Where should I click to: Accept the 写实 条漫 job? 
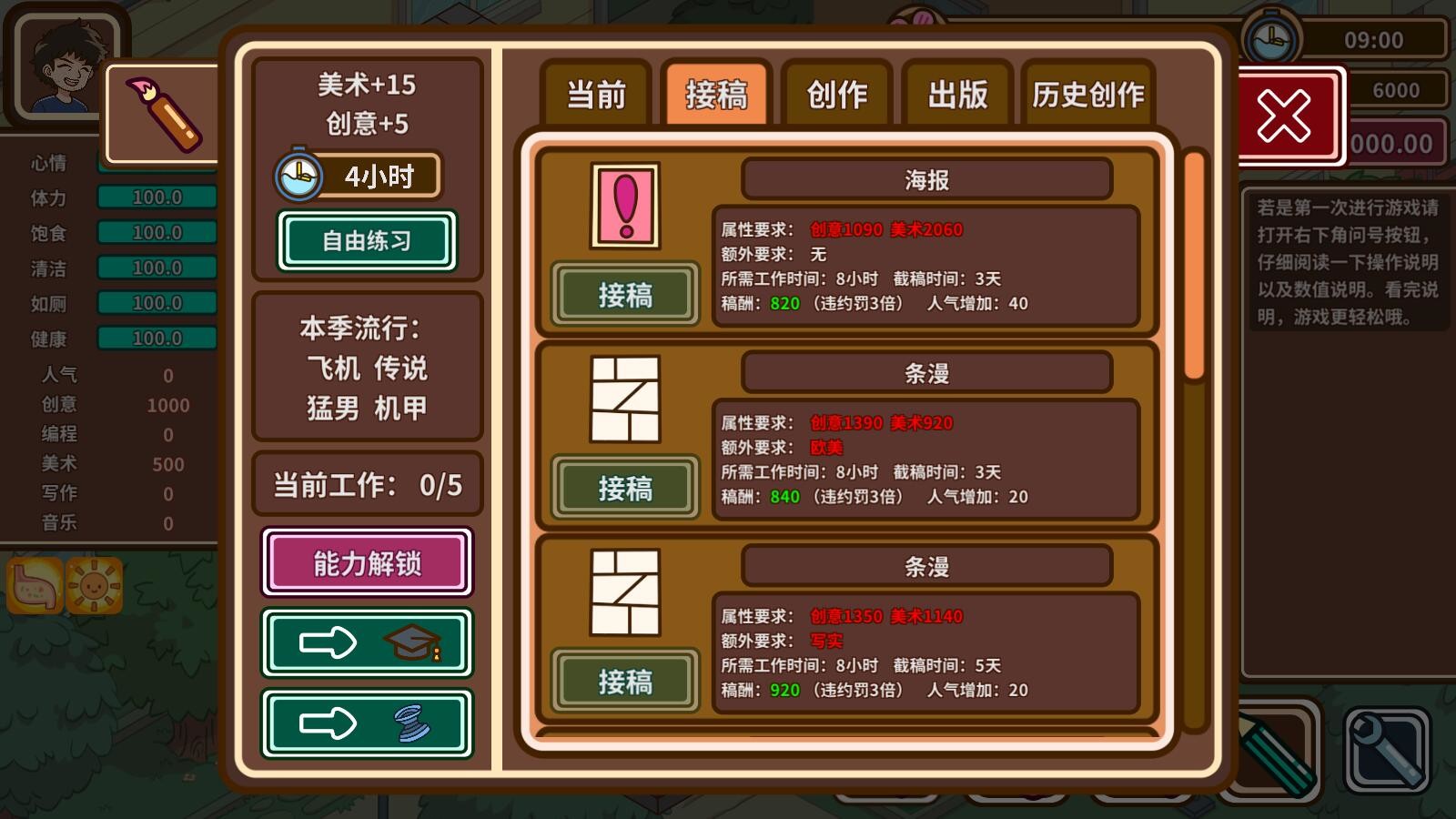pyautogui.click(x=625, y=682)
